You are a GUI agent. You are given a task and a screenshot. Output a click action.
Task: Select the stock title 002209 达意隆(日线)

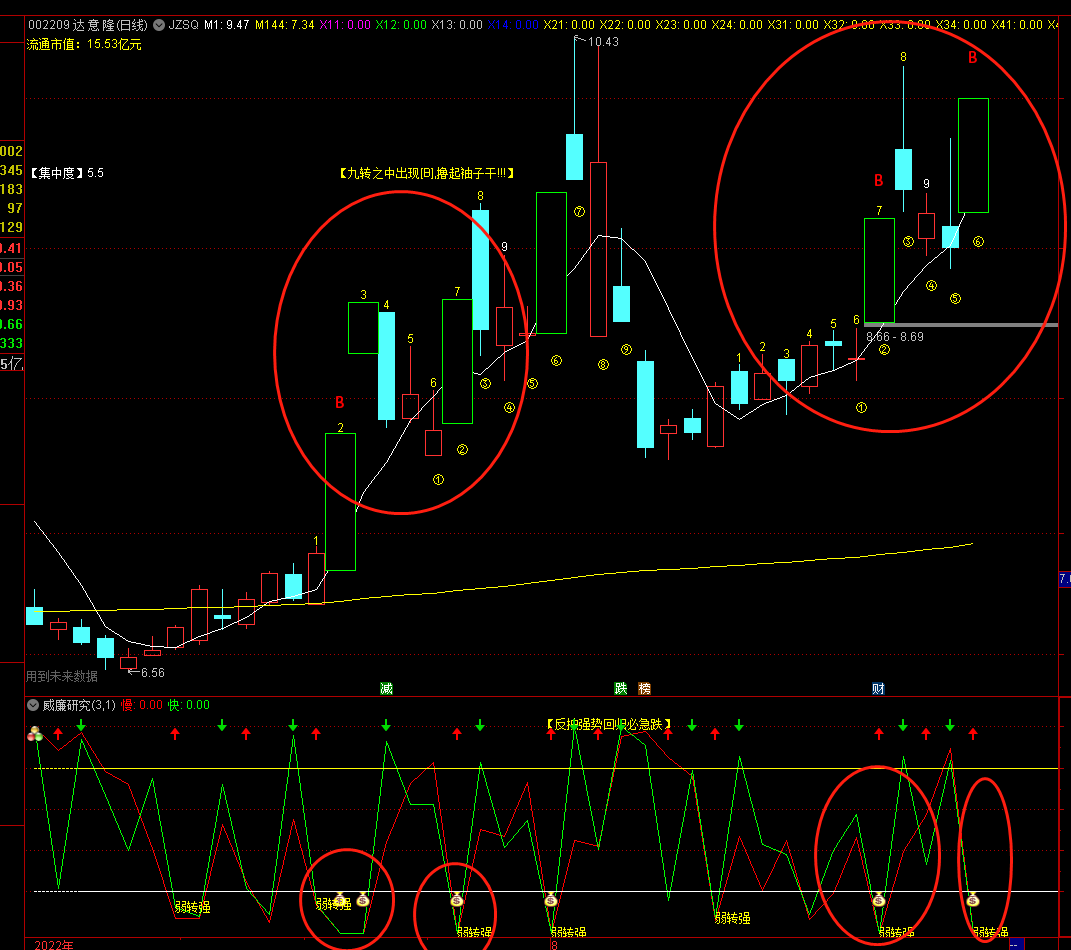pyautogui.click(x=88, y=25)
